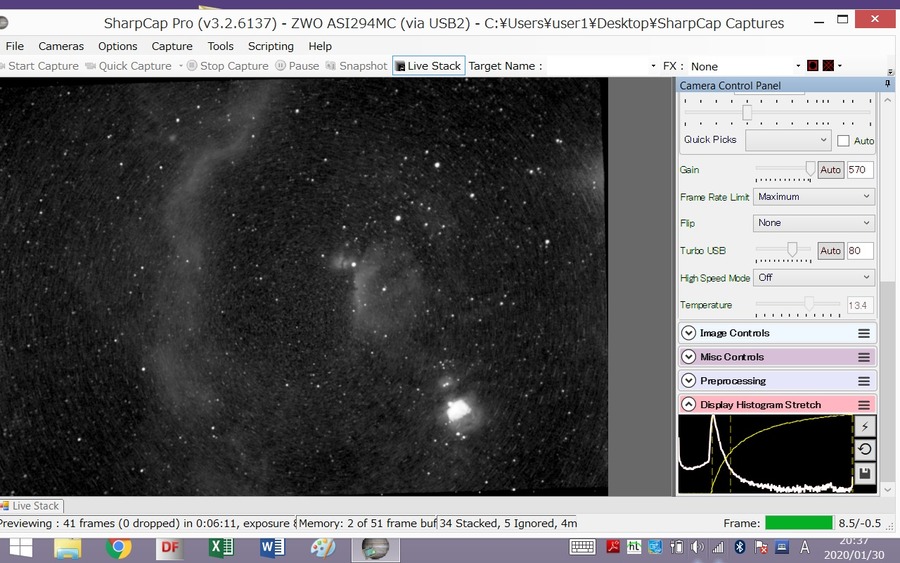Expand the Image Controls section
900x563 pixels.
click(688, 333)
